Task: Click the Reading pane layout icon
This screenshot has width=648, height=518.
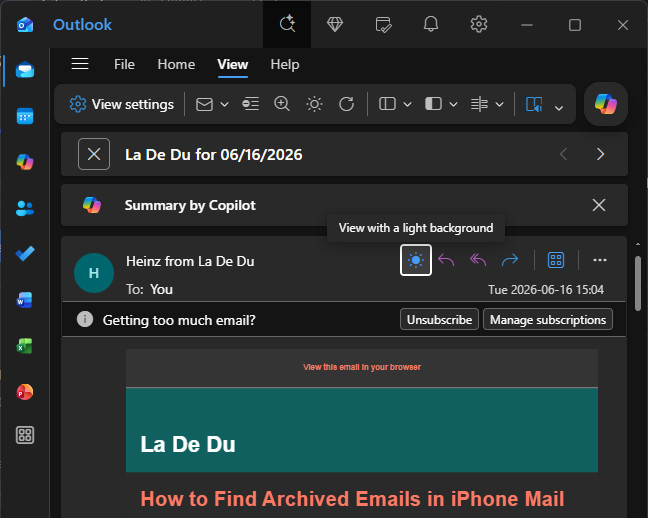Action: click(433, 104)
